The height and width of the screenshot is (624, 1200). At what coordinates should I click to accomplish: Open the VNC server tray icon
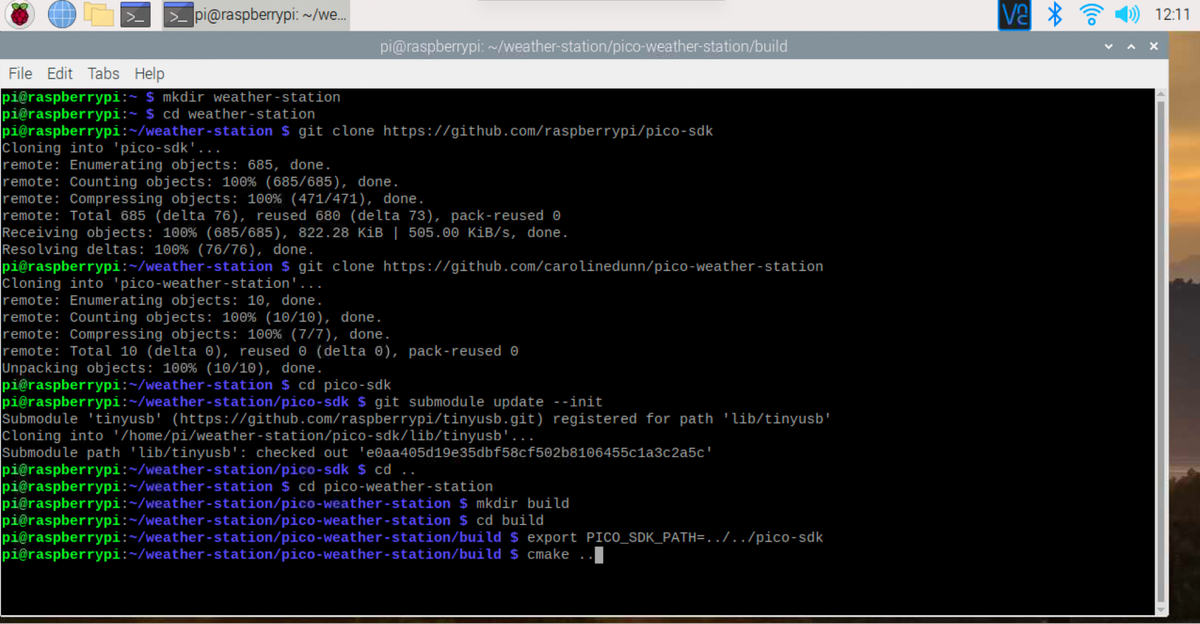[x=1014, y=14]
